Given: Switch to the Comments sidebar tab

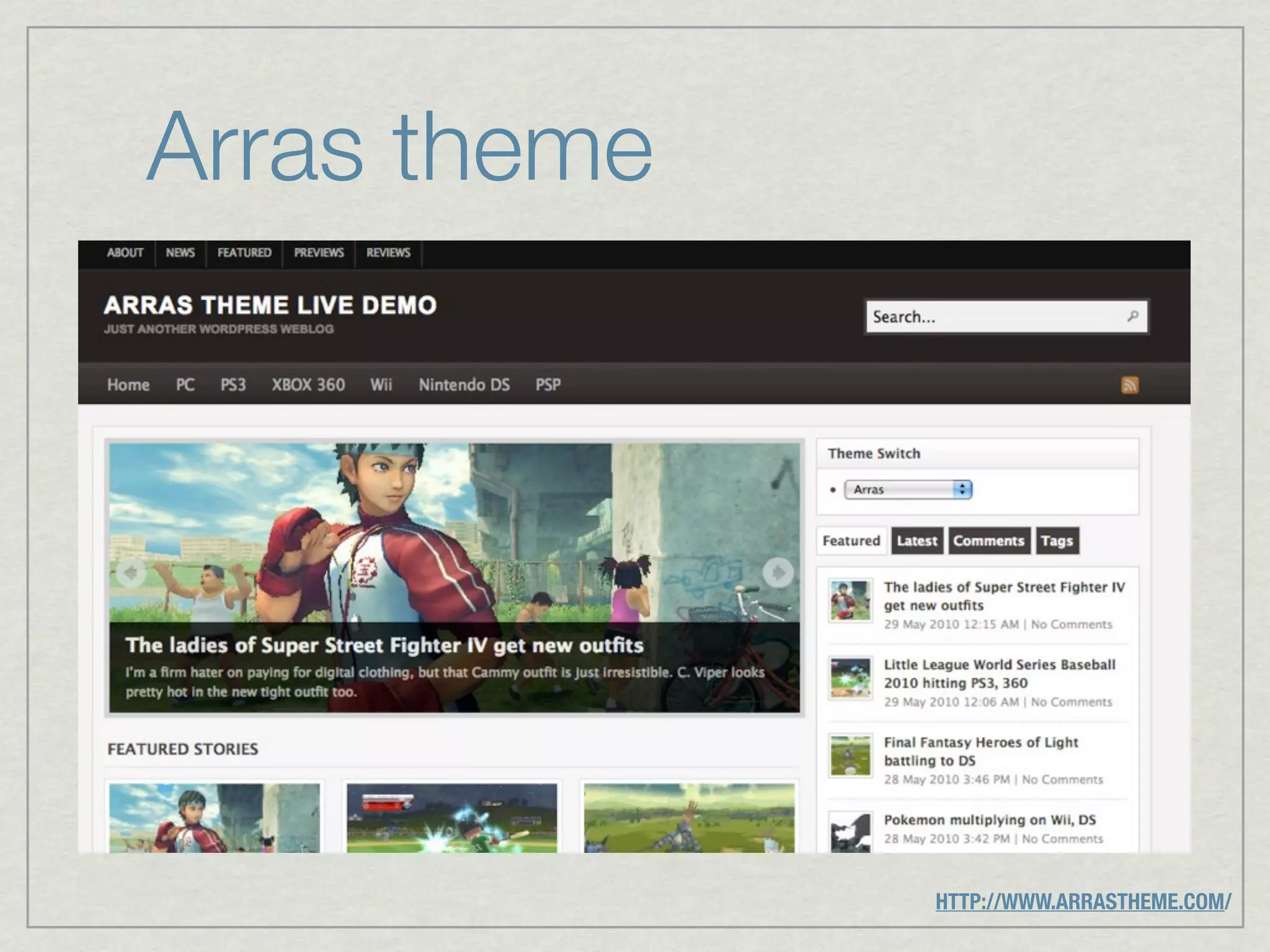Looking at the screenshot, I should pyautogui.click(x=989, y=540).
